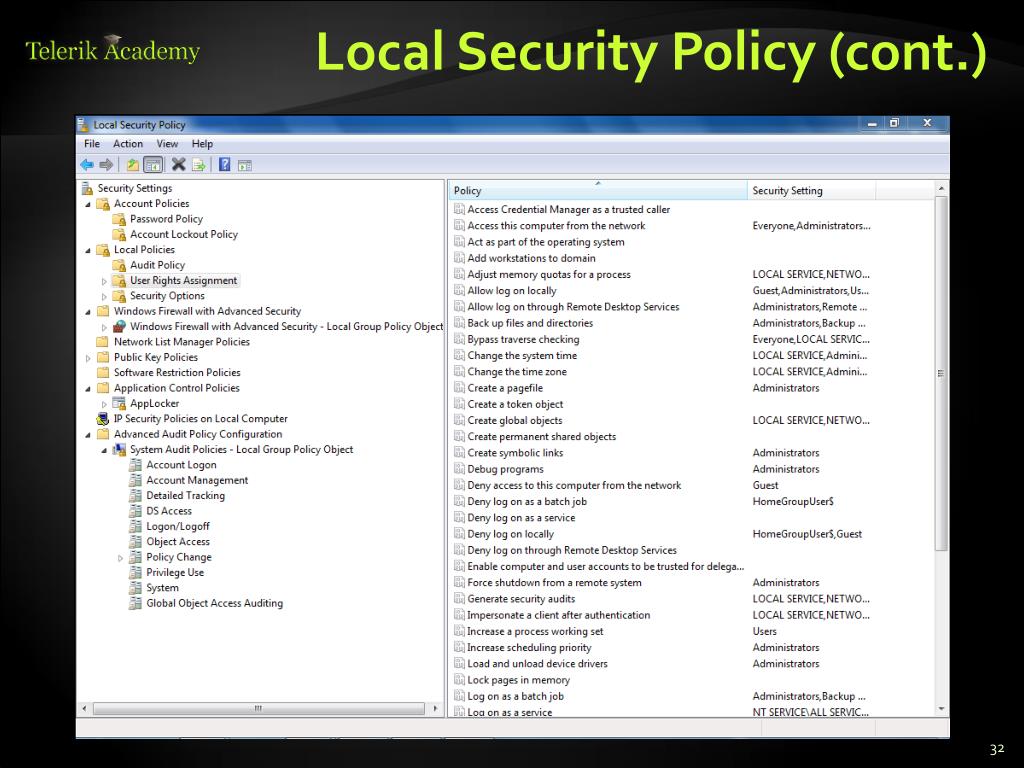Click the System Audit Policies node icon
This screenshot has width=1024, height=768.
tap(119, 449)
